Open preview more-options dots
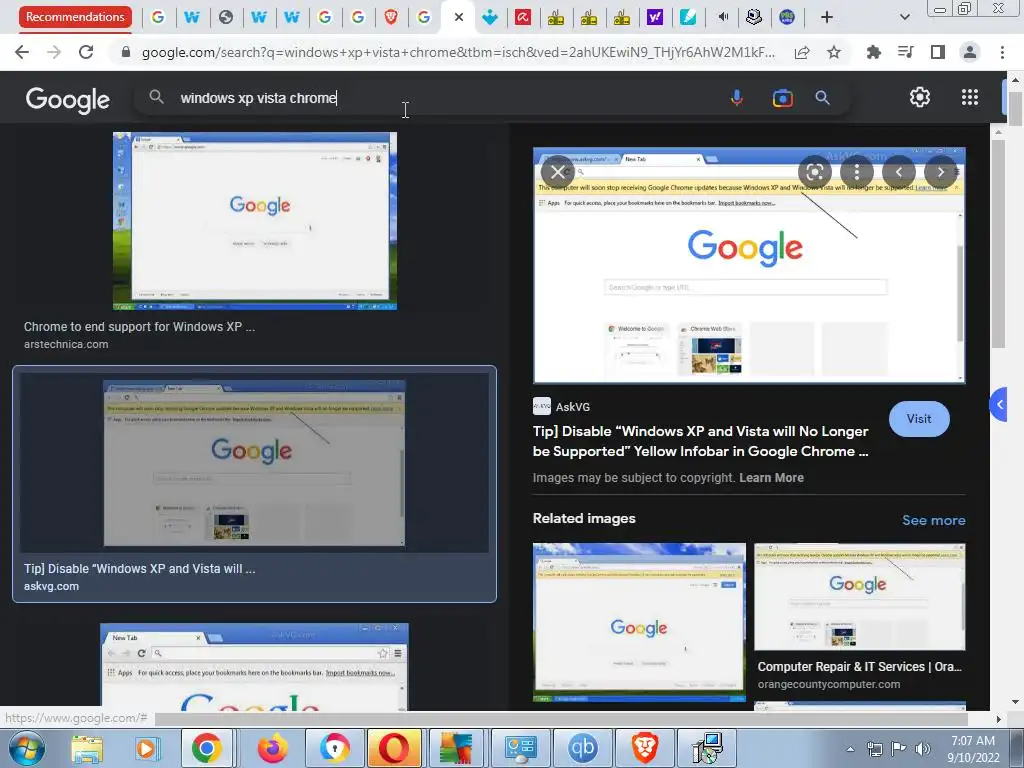This screenshot has width=1024, height=768. pyautogui.click(x=857, y=172)
